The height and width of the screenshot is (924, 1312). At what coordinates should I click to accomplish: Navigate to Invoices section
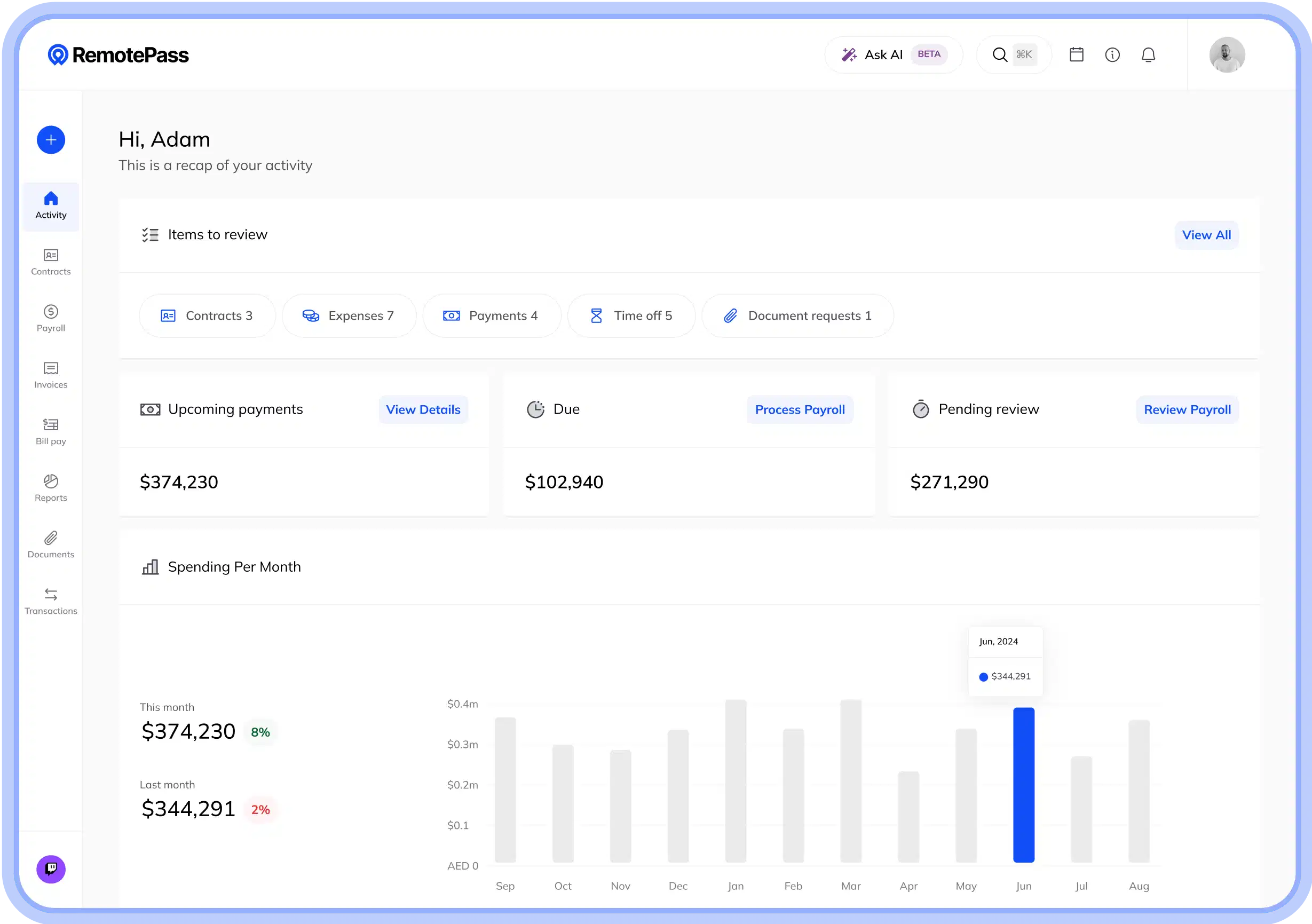tap(51, 375)
